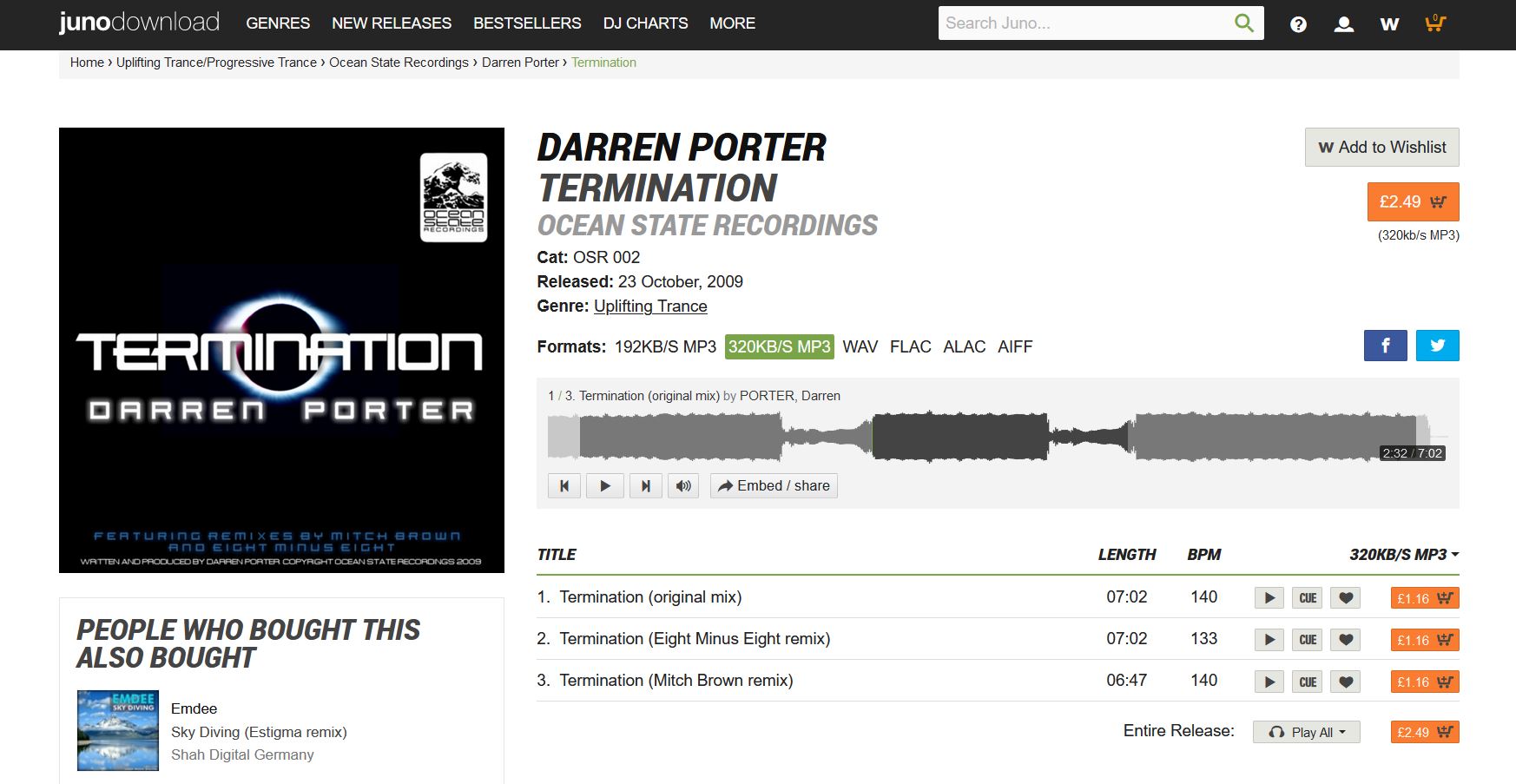Open the shopping cart icon

tap(1435, 23)
